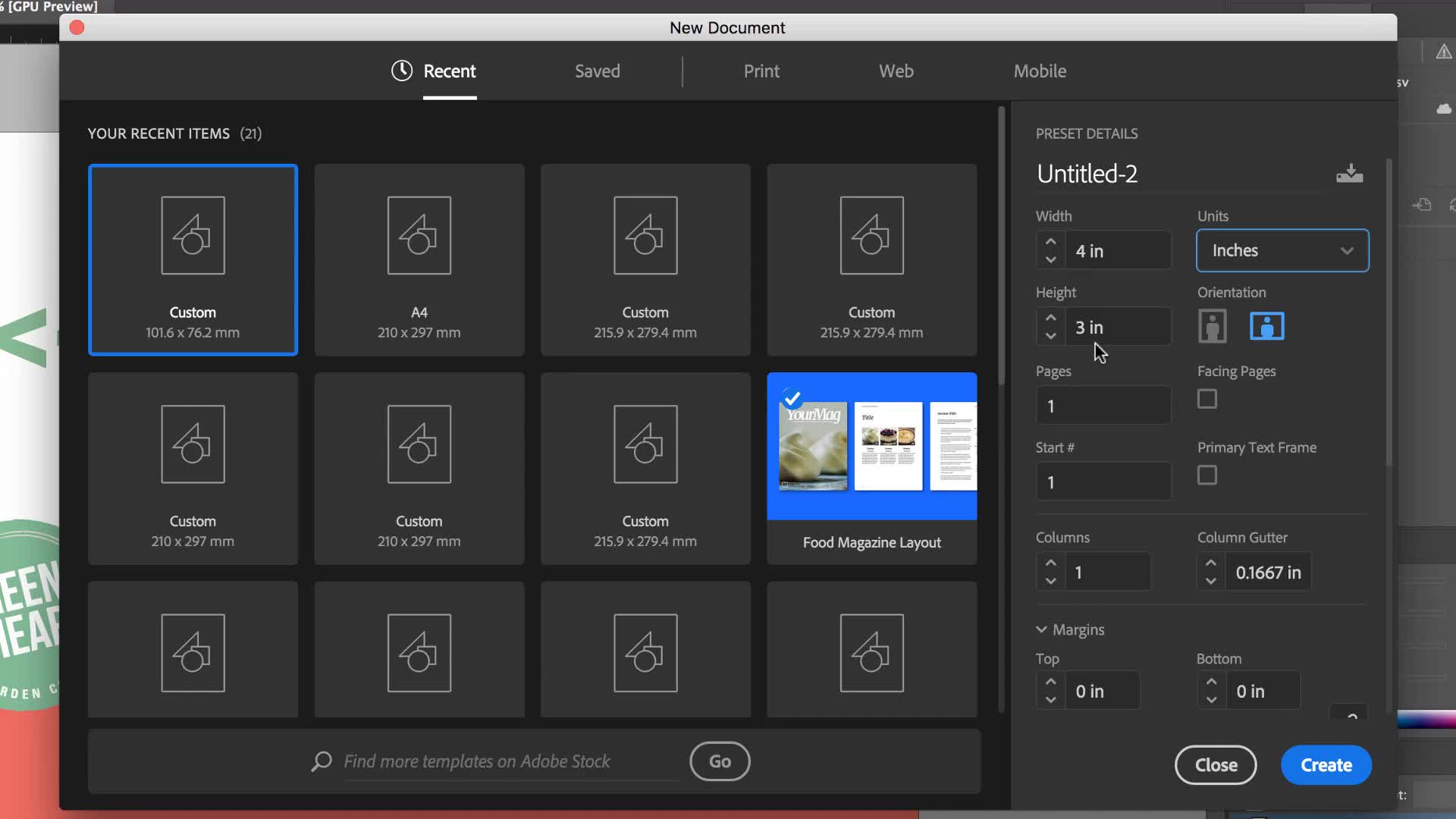Decrease Bottom margin with down arrow
The height and width of the screenshot is (819, 1456).
coord(1211,699)
